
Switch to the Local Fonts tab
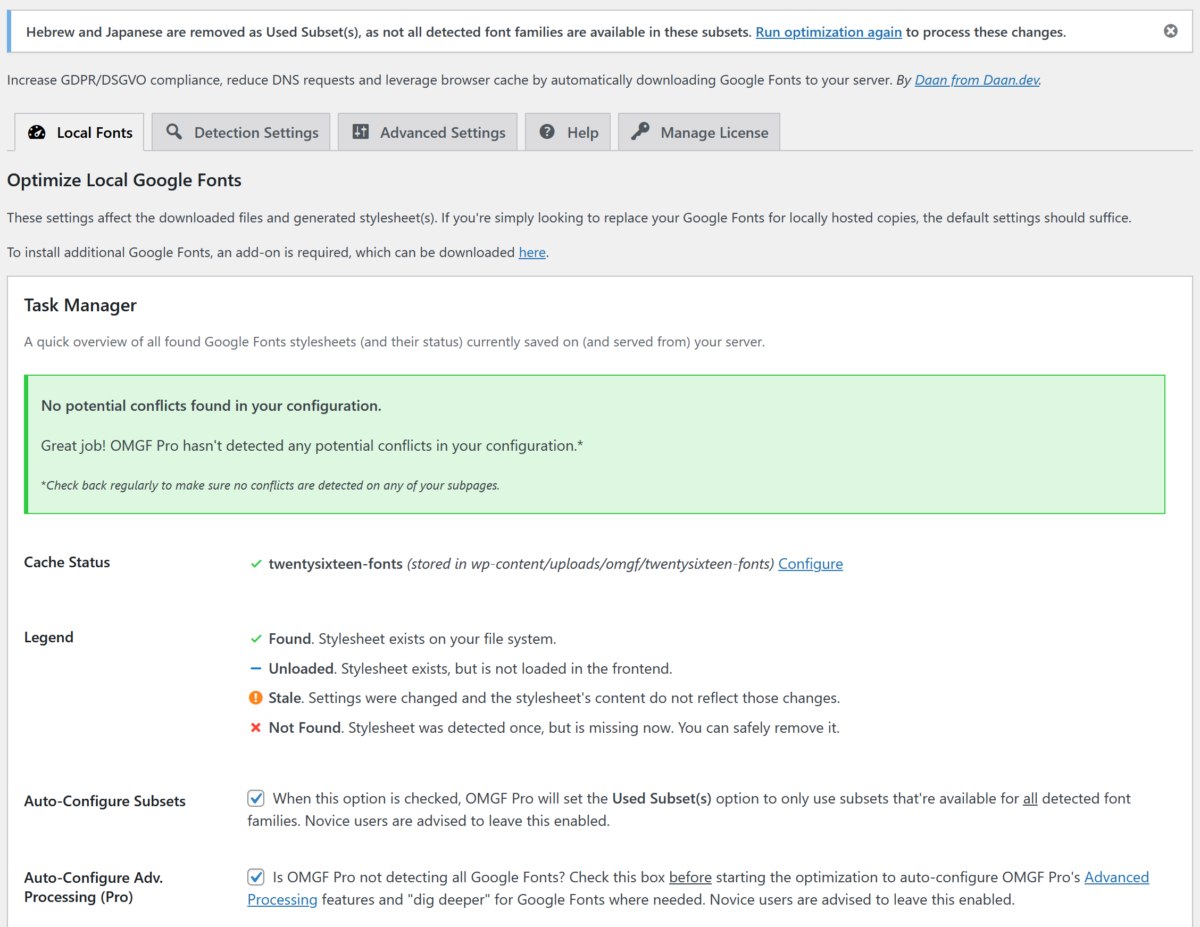tap(80, 132)
